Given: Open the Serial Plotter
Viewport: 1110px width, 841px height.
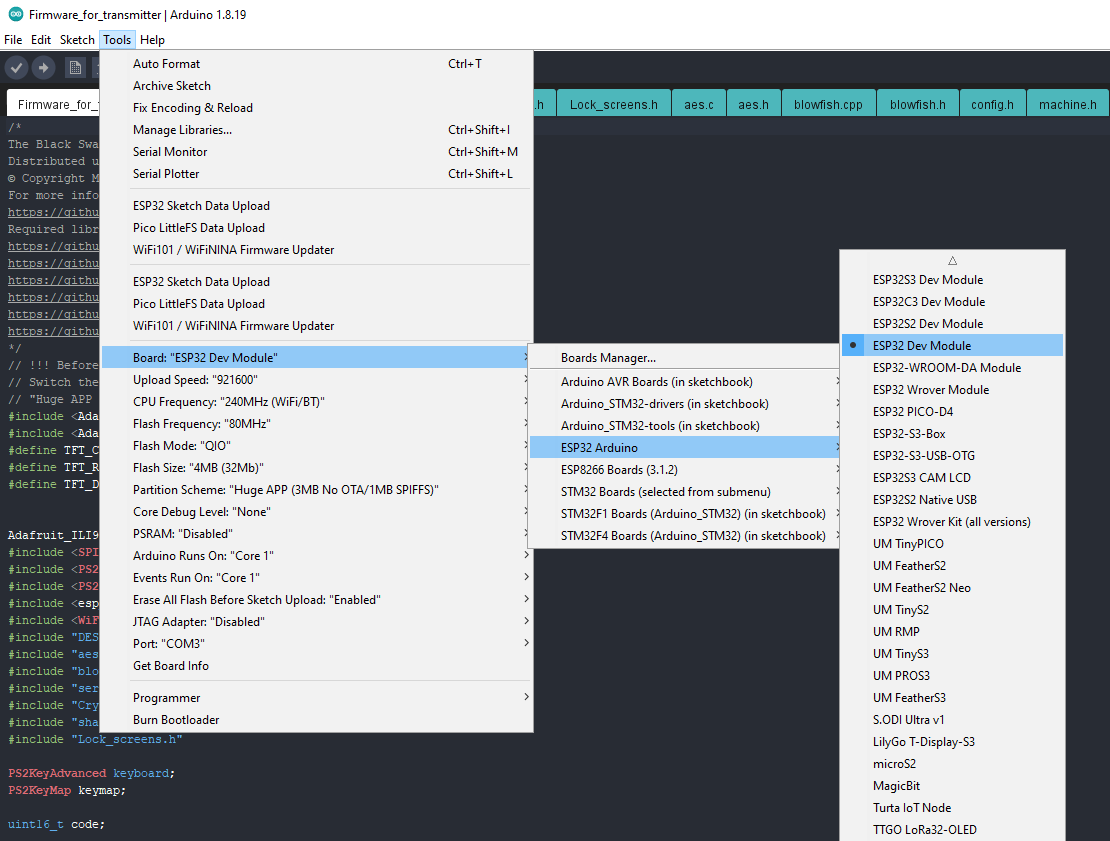Looking at the screenshot, I should [316, 173].
